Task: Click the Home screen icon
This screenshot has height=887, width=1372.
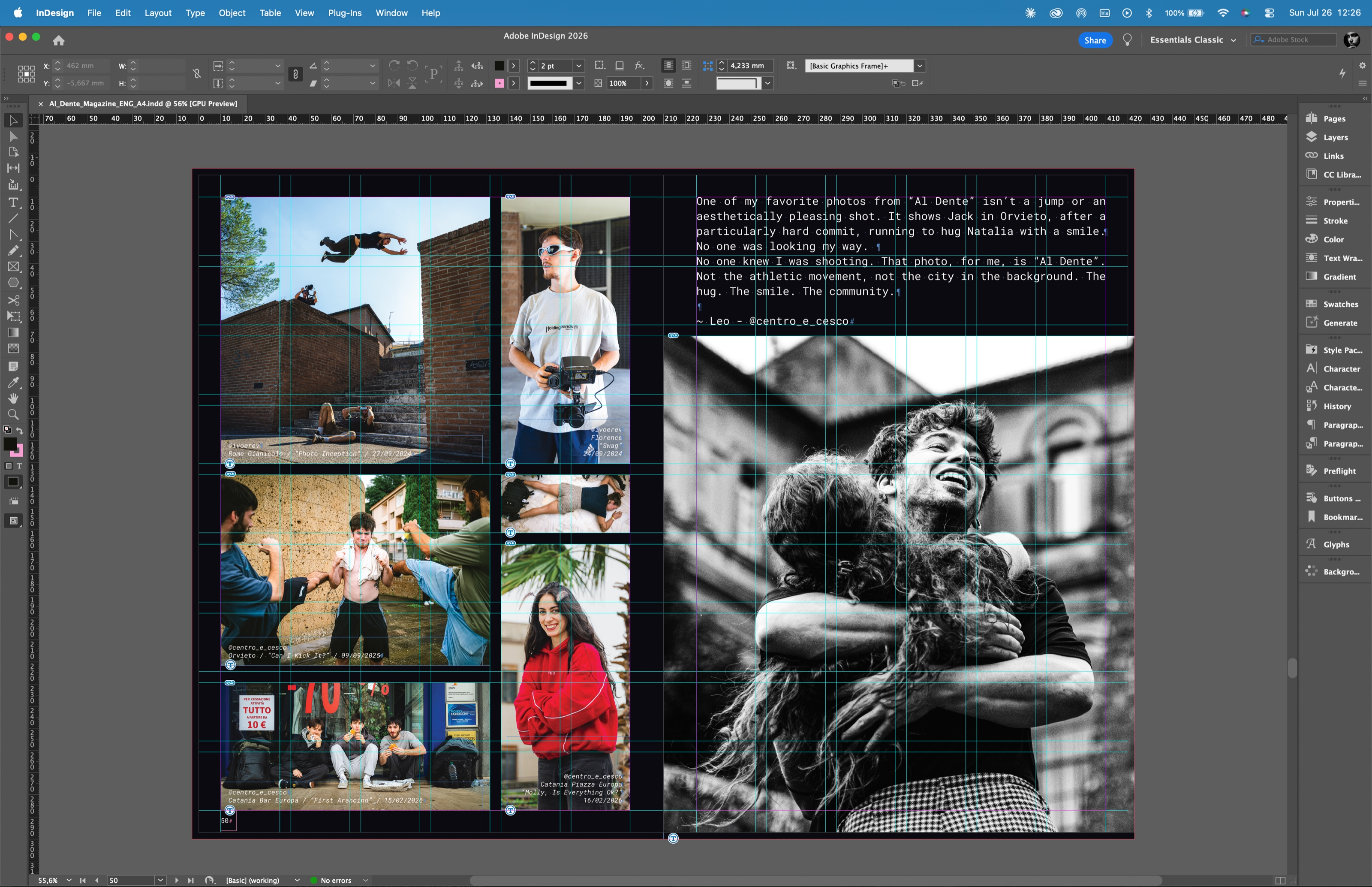Action: 59,40
